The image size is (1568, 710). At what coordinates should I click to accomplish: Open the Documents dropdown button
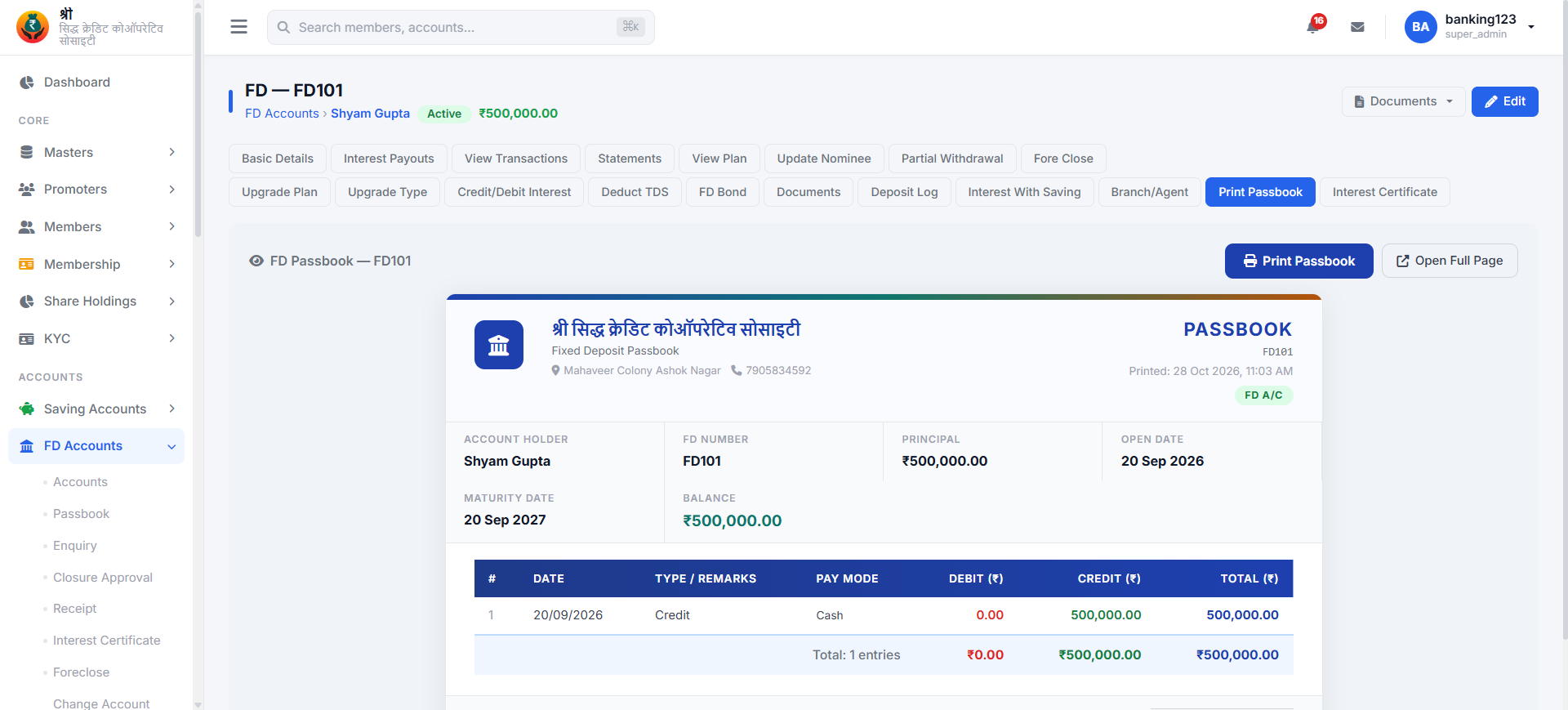[1403, 101]
